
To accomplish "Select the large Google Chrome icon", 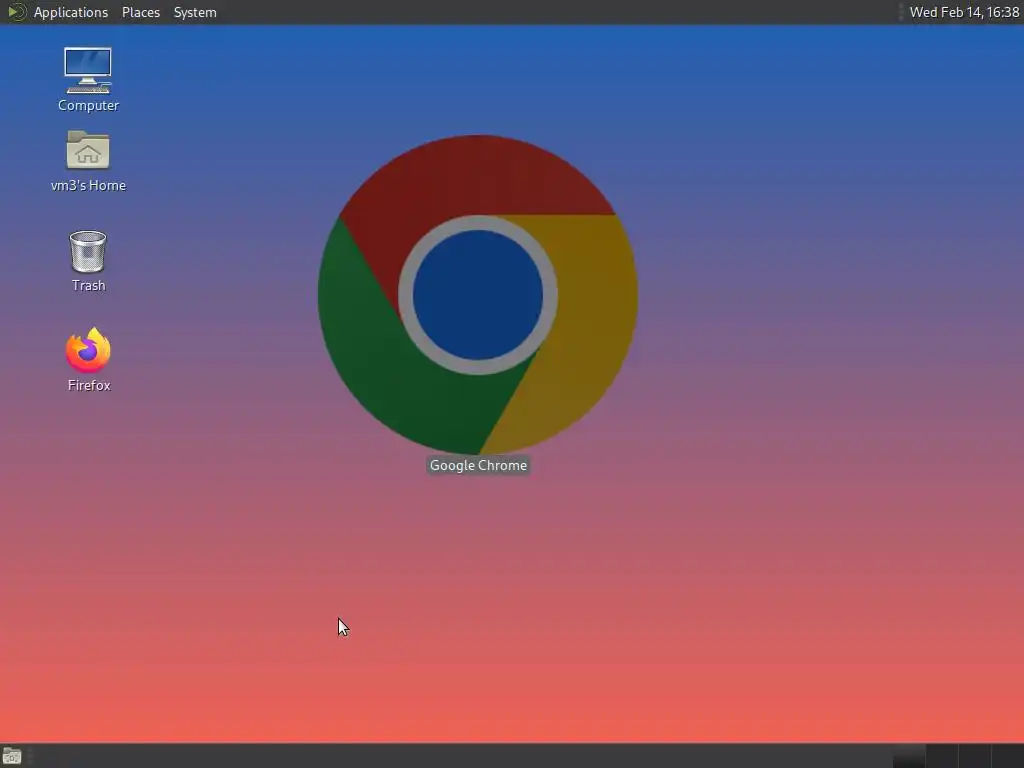I will 478,295.
